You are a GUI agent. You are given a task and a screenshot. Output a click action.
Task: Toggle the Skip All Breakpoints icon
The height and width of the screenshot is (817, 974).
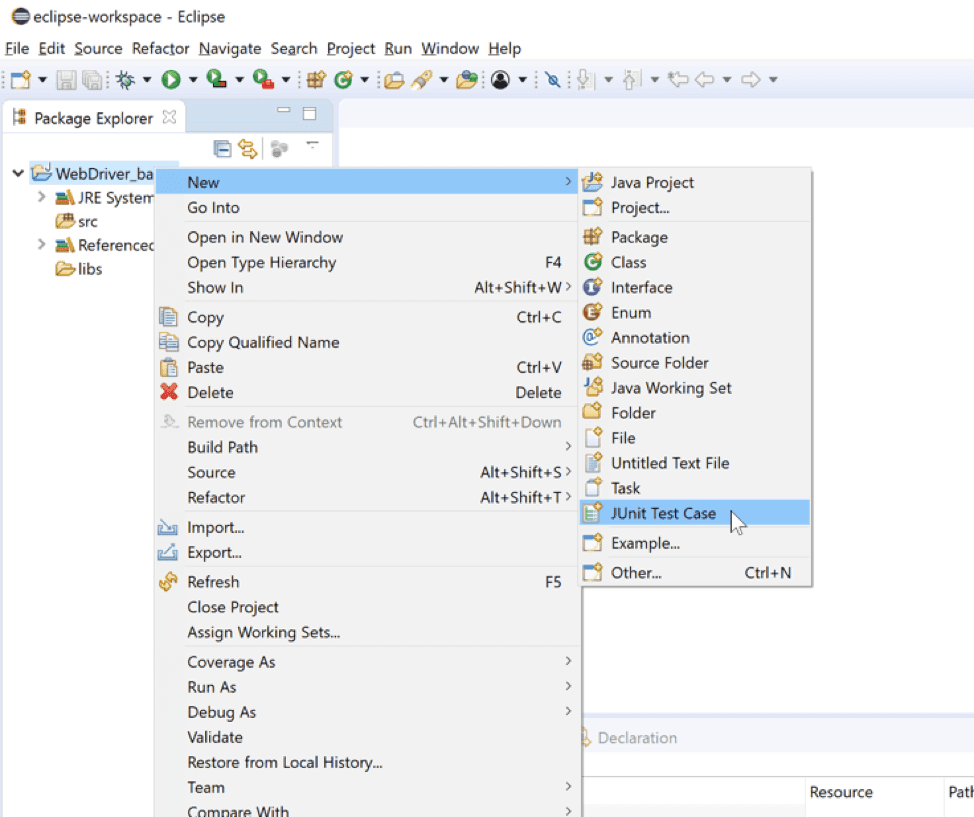[x=553, y=79]
